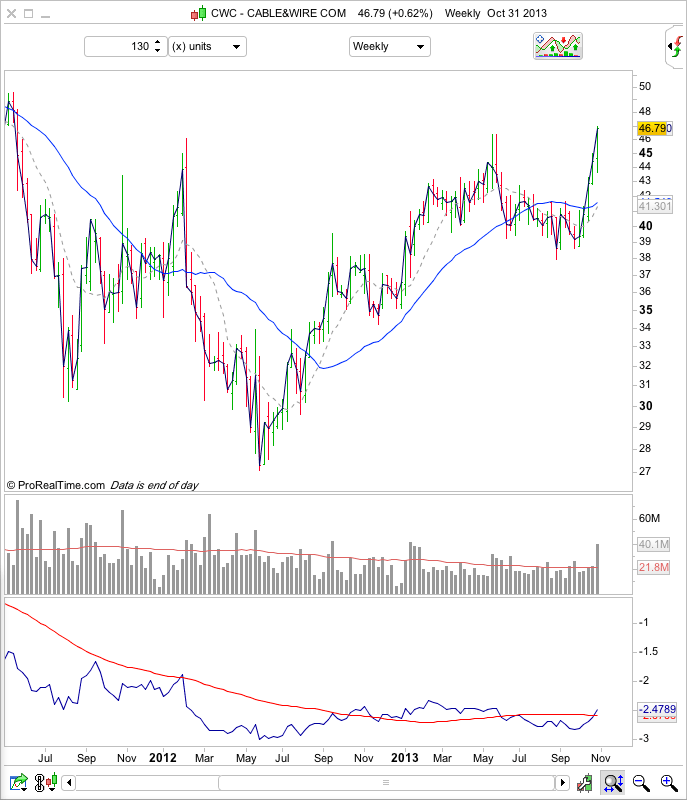Expand the side panel tab with arrows
The image size is (687, 800).
pos(676,47)
